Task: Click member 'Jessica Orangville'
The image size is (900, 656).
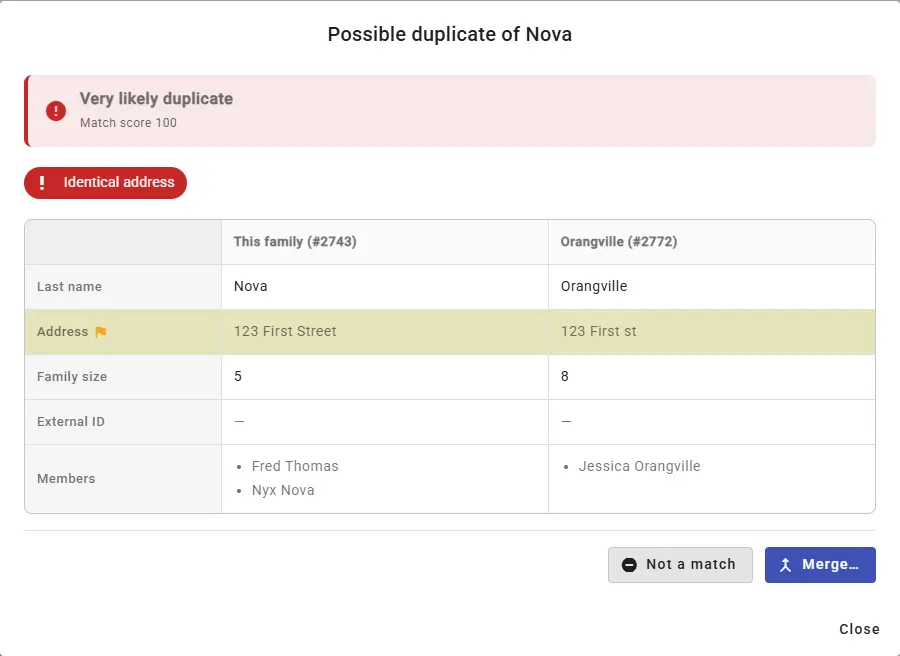Action: point(639,466)
